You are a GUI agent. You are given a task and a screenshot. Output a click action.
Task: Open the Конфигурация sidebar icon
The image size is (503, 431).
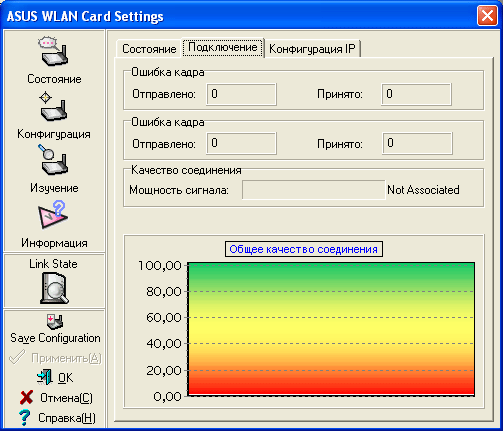(x=53, y=107)
